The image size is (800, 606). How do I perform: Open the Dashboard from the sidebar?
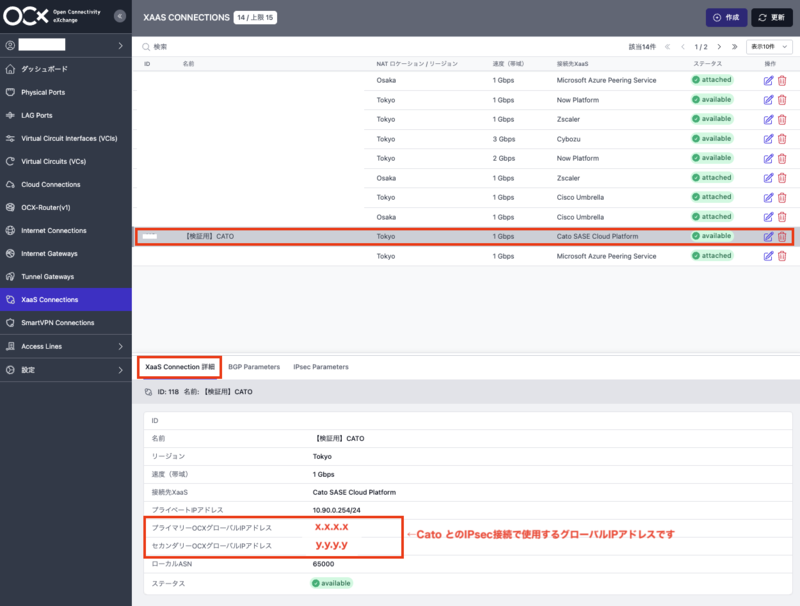coord(45,70)
